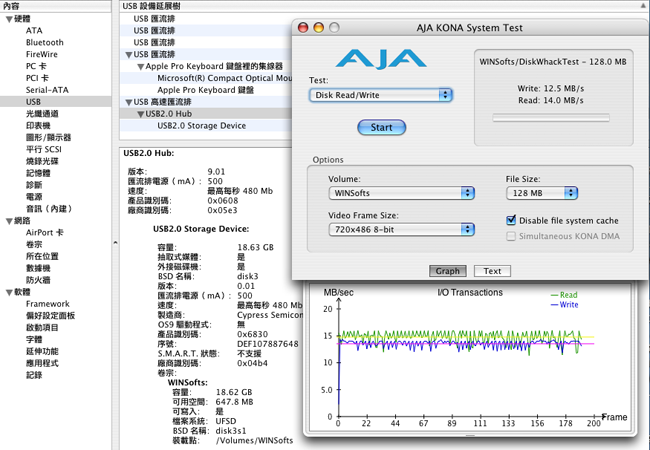Select 啟動項目 in the sidebar
650x450 pixels.
(x=42, y=327)
